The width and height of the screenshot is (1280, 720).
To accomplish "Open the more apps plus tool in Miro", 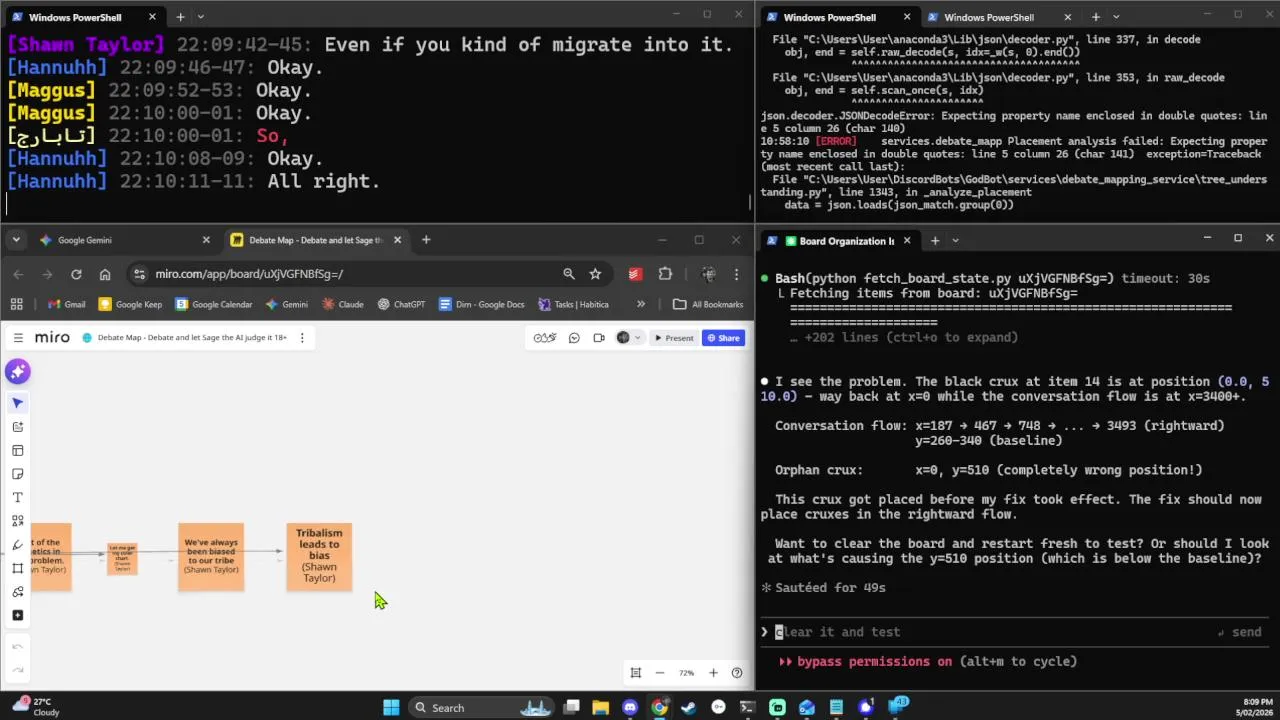I will (x=17, y=615).
